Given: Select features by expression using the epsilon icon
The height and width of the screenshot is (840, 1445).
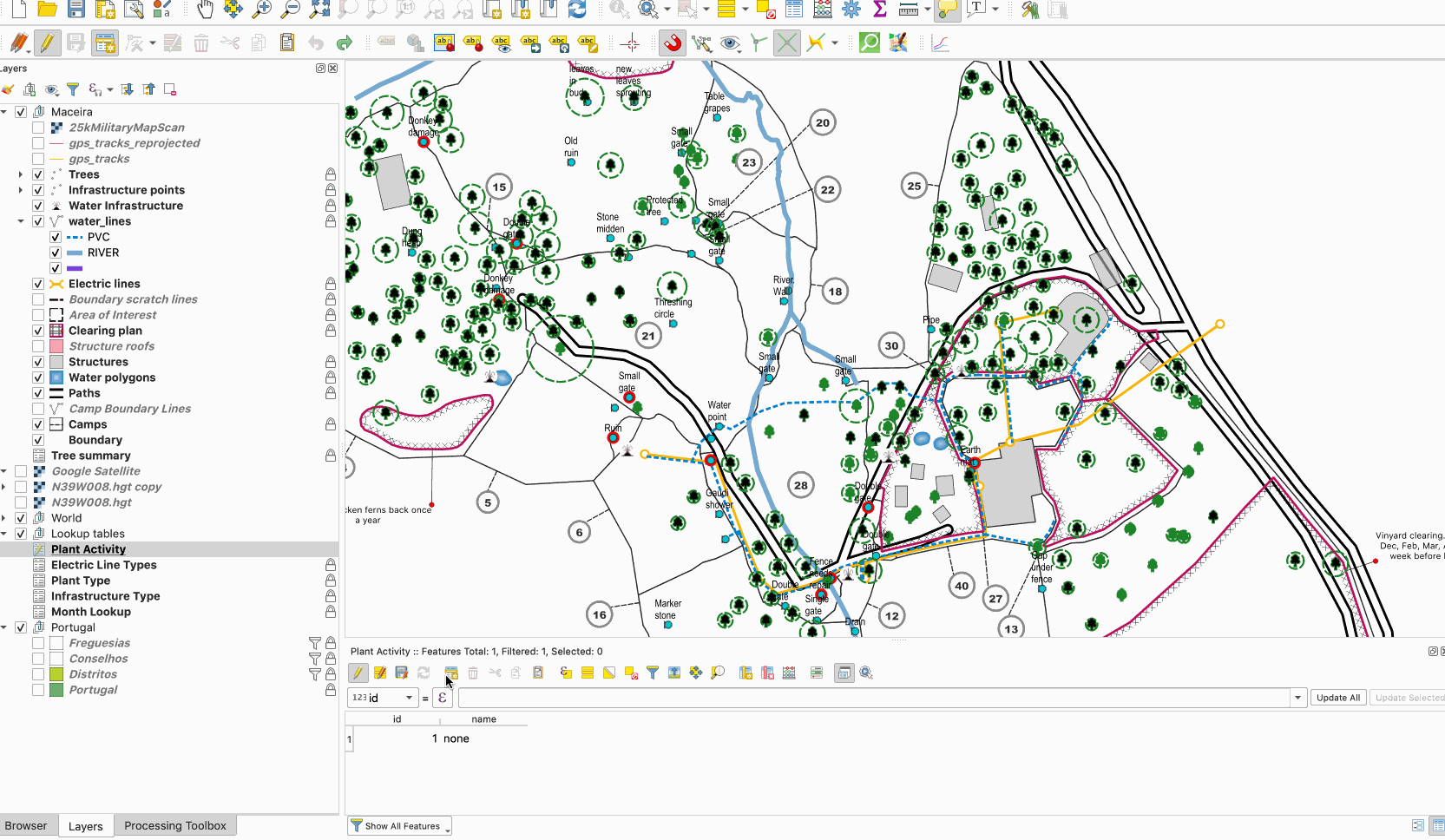Looking at the screenshot, I should click(565, 673).
